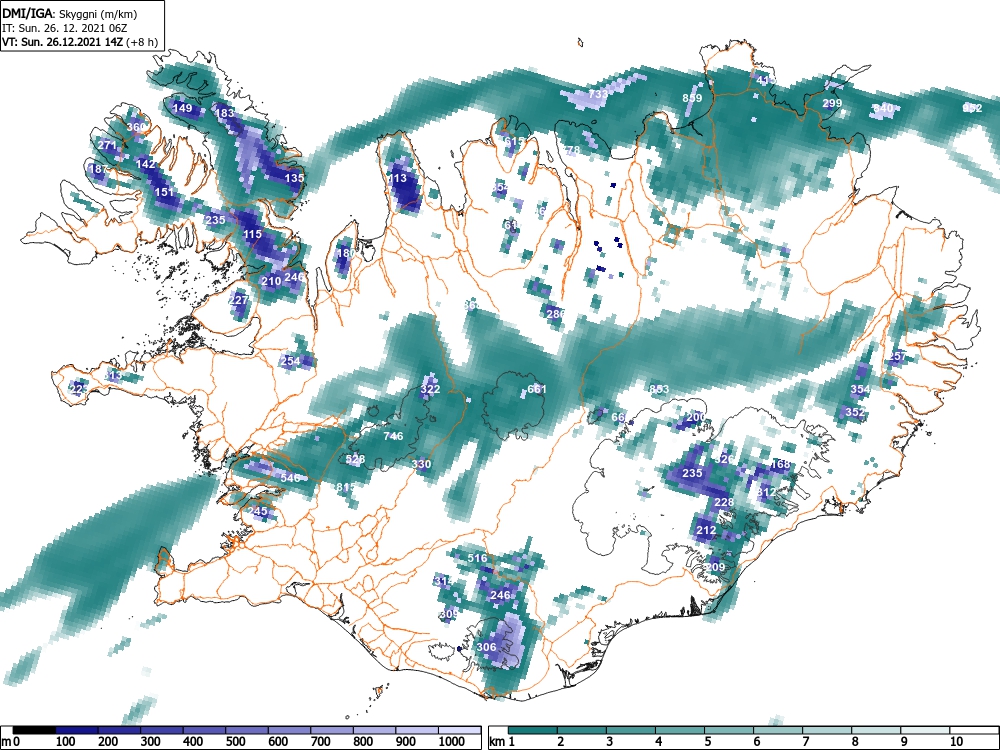The width and height of the screenshot is (1000, 750).
Task: Click the visibility value 322 on the map
Action: pyautogui.click(x=430, y=389)
